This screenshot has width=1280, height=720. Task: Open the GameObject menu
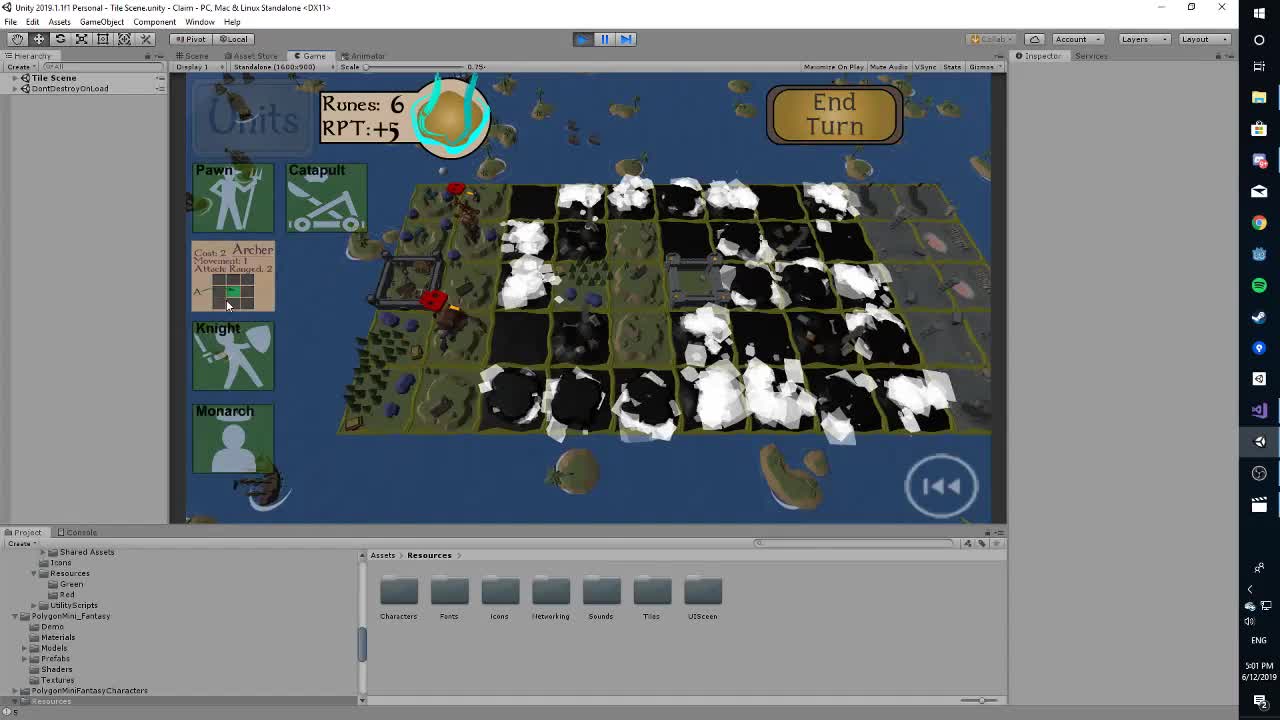tap(102, 22)
